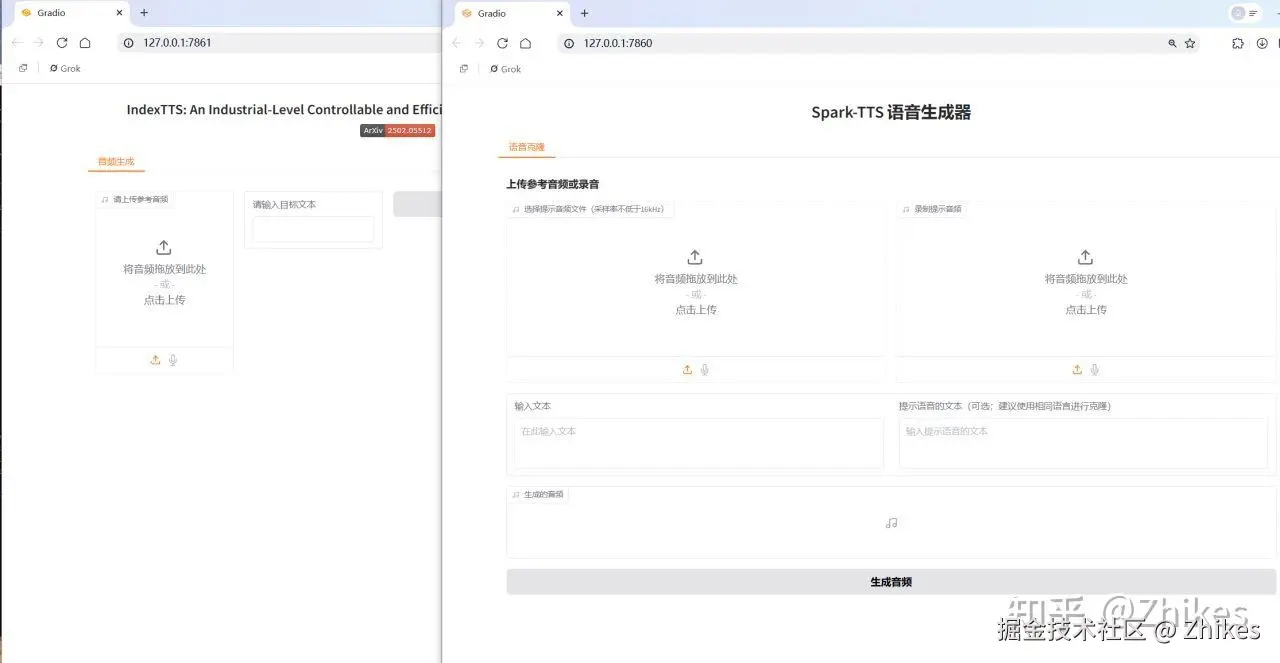Click the upload arrow in the 选择提示音频文件 area
This screenshot has width=1280, height=663.
pos(695,257)
